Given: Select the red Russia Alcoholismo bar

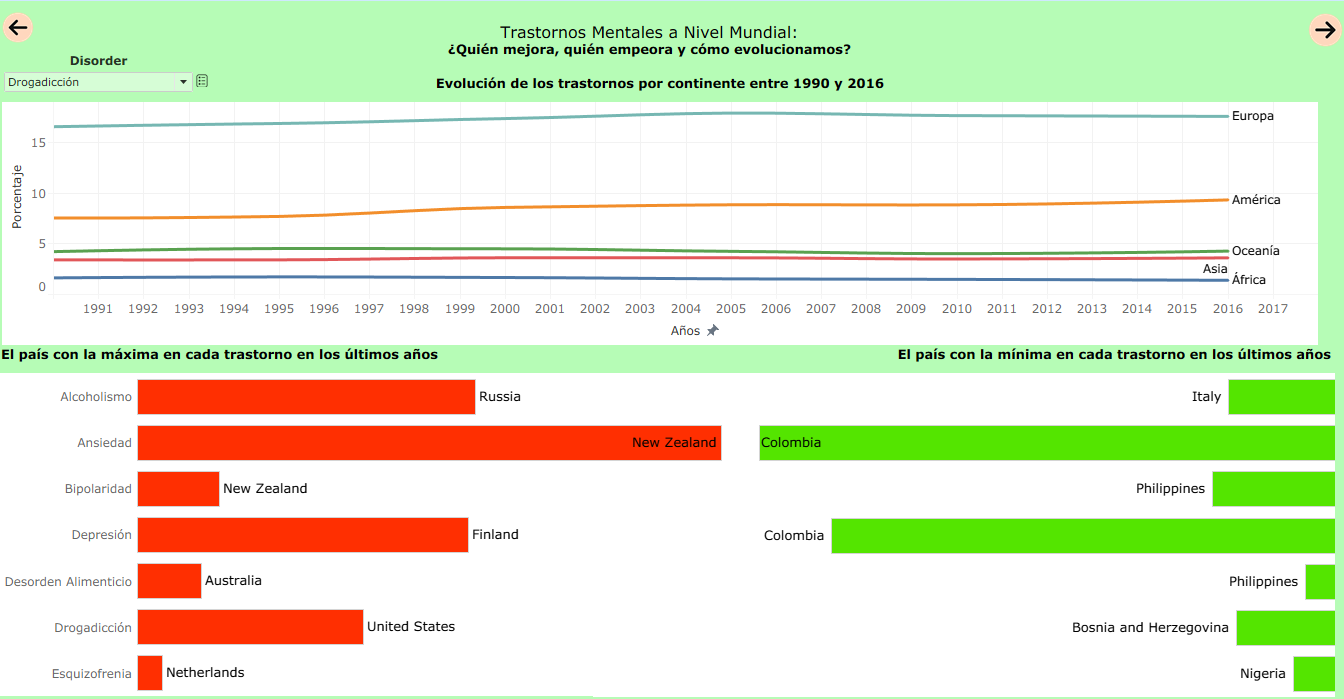Looking at the screenshot, I should (306, 397).
